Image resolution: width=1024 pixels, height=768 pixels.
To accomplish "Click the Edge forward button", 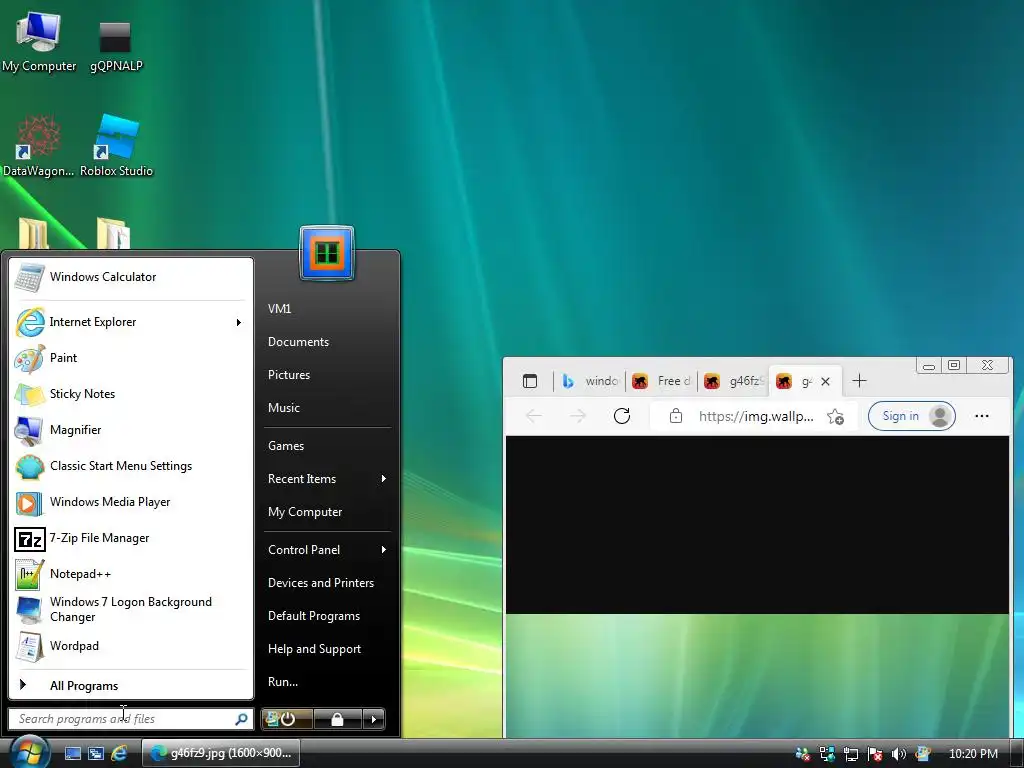I will point(578,416).
